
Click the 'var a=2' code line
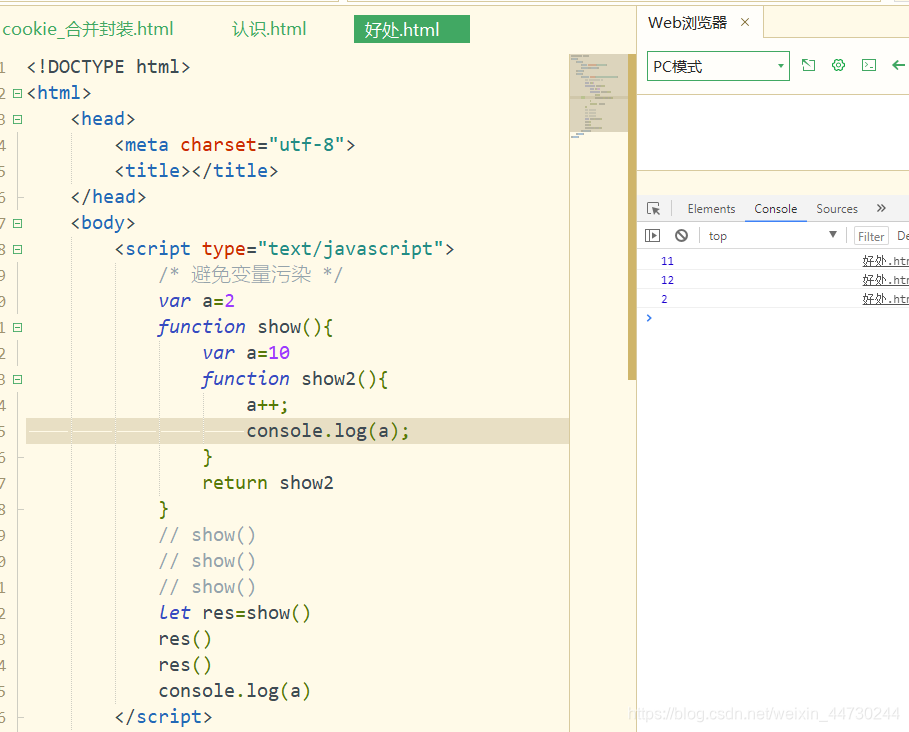(x=197, y=301)
